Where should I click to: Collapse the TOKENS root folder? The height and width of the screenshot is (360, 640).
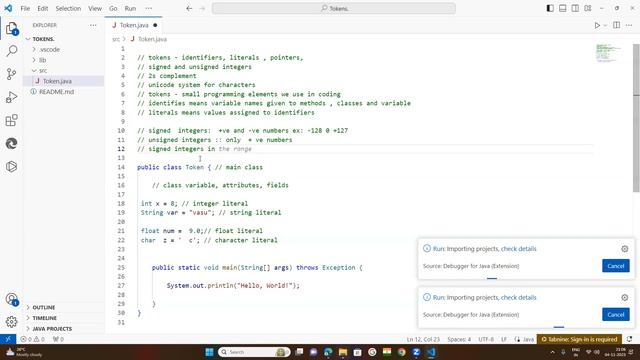[43, 39]
